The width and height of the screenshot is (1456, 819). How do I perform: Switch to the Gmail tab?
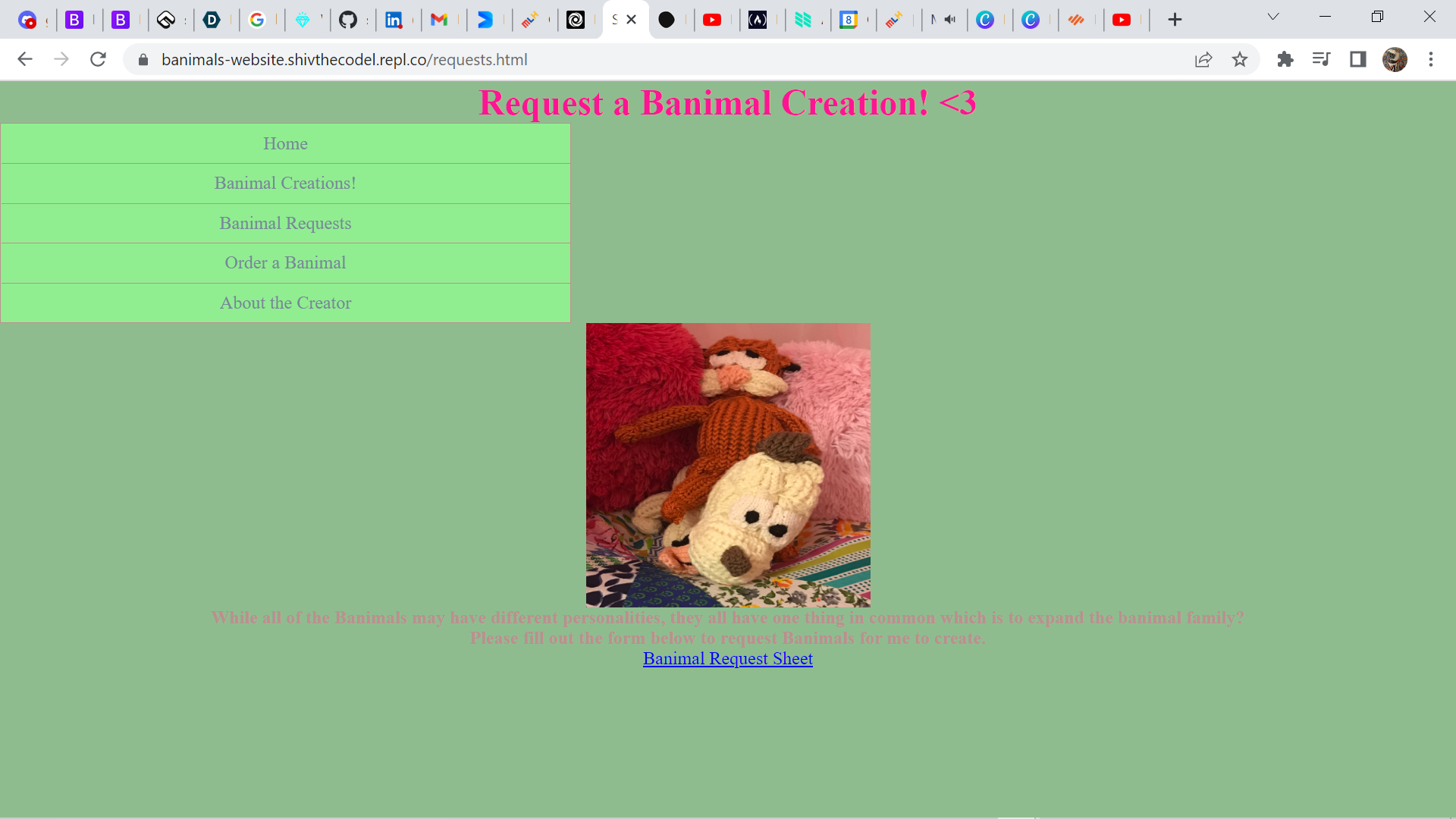click(x=439, y=20)
